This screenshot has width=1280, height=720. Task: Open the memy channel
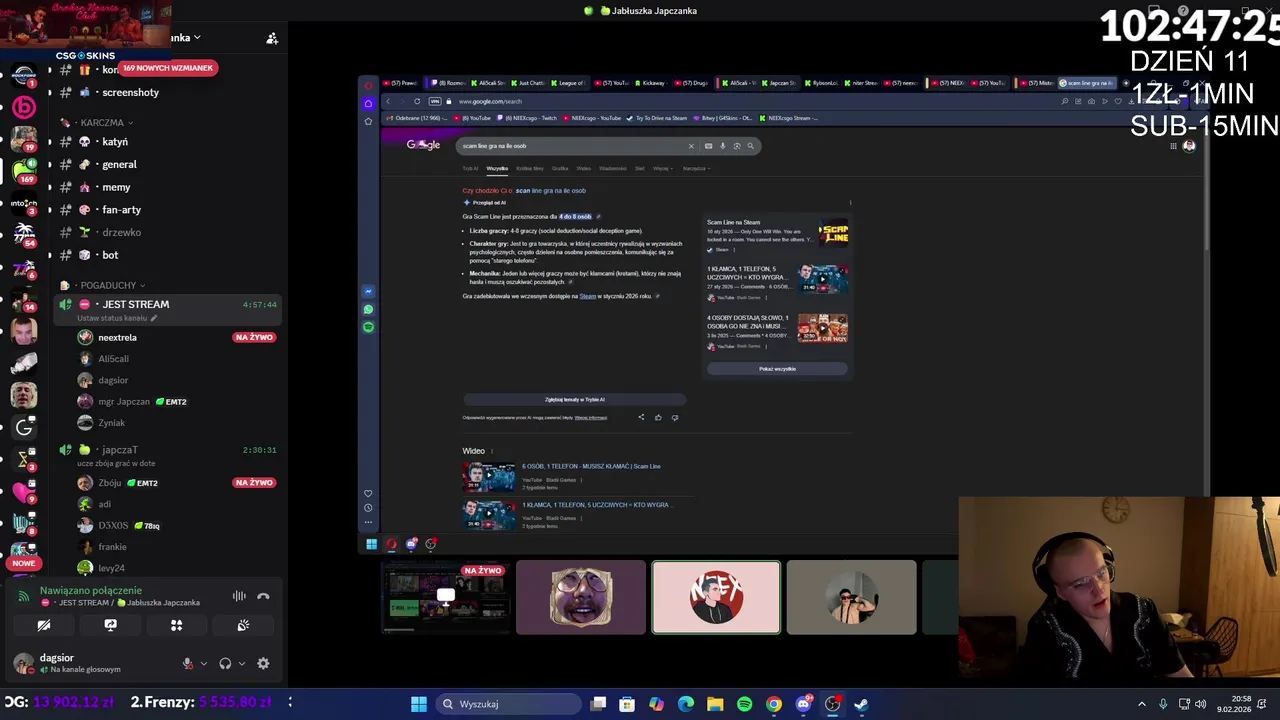[x=116, y=187]
